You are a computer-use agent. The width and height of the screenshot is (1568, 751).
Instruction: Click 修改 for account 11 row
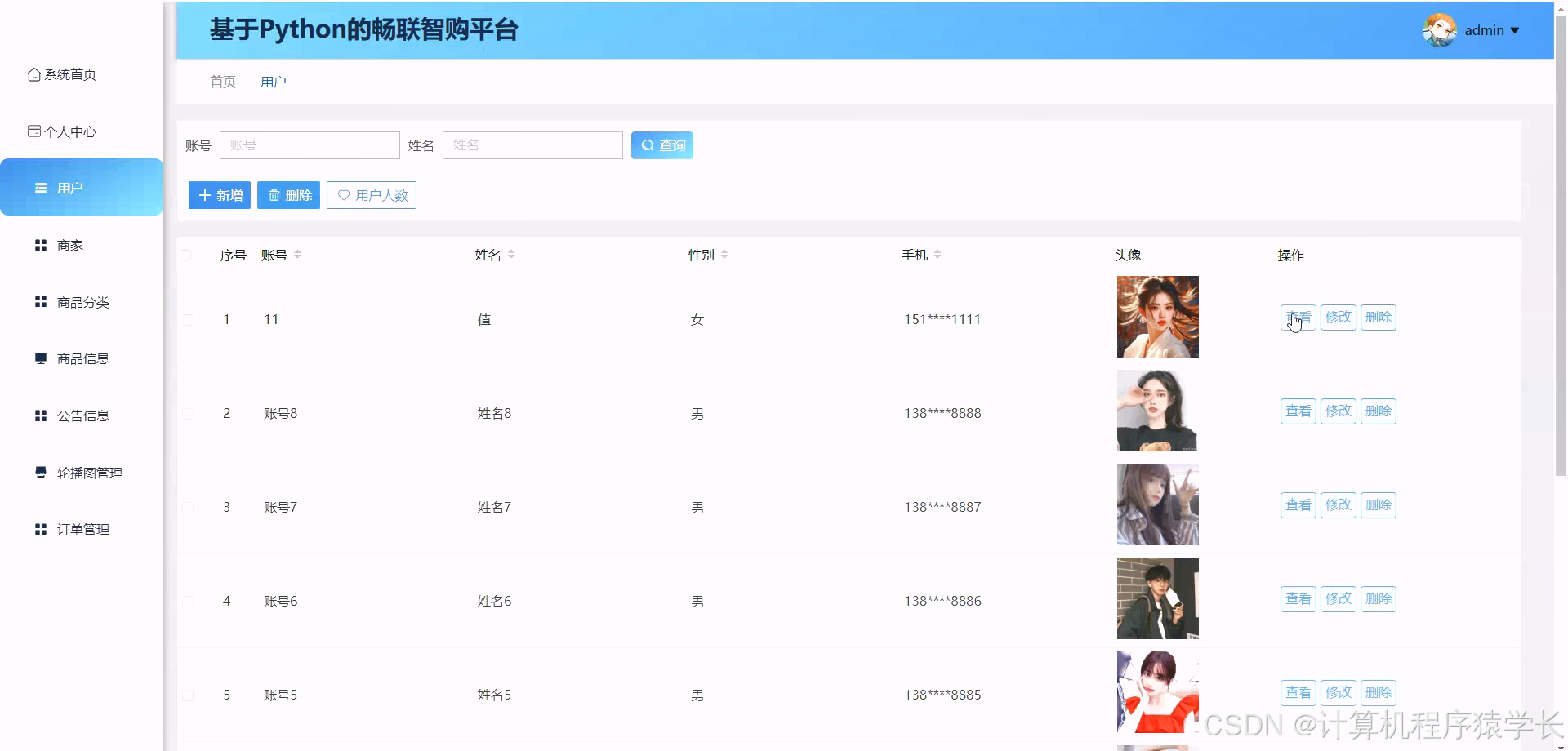pos(1339,318)
